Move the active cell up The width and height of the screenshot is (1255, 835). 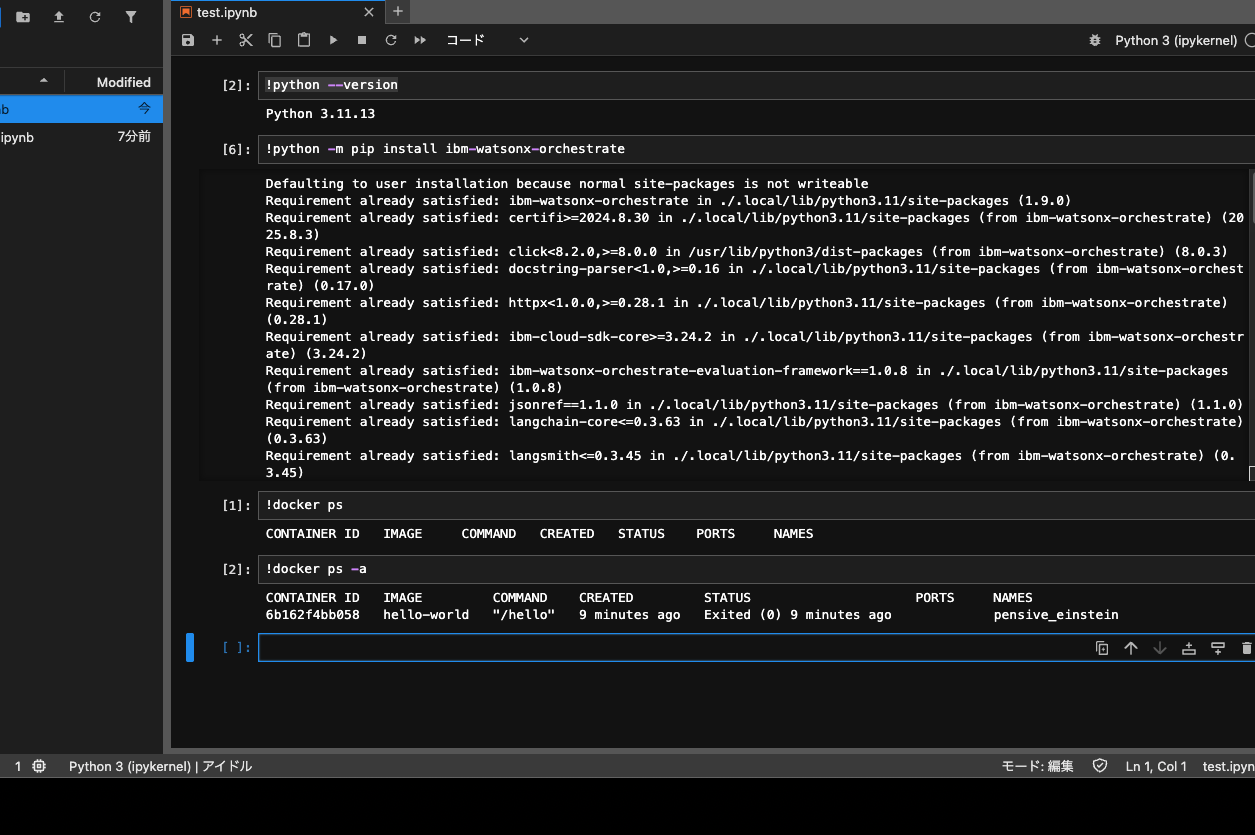(1131, 648)
